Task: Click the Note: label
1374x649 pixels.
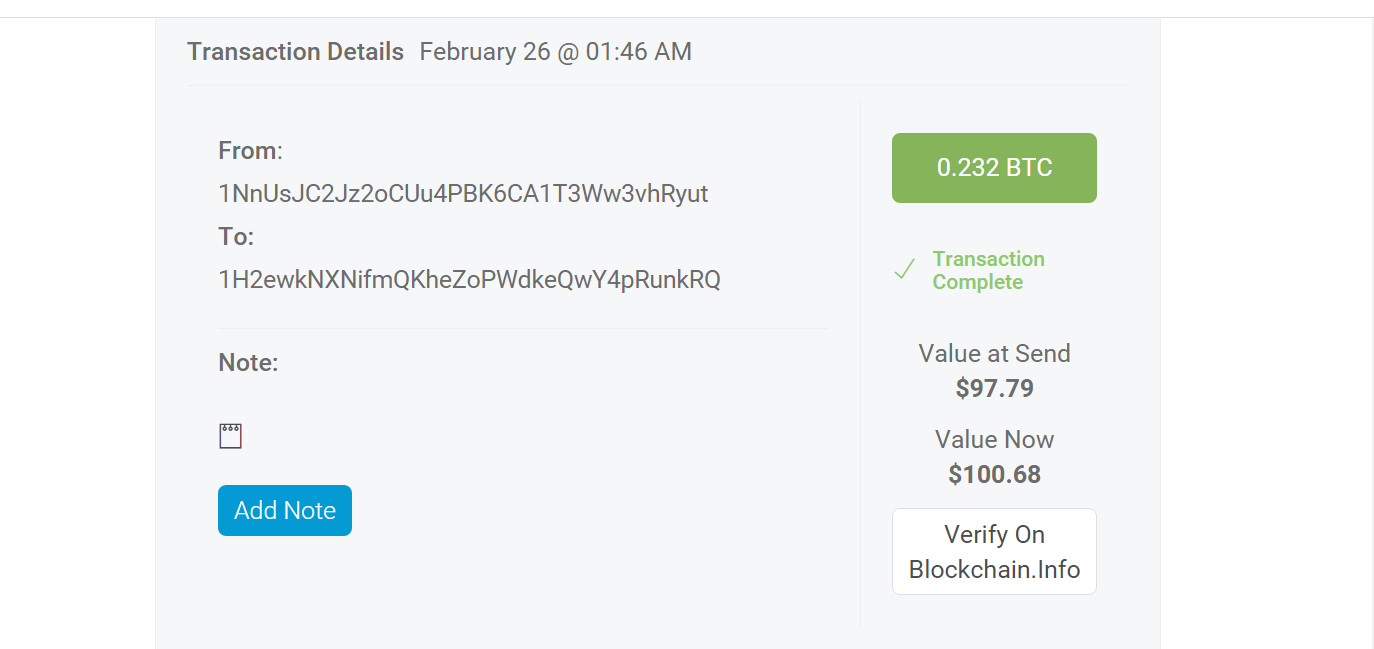Action: [248, 363]
